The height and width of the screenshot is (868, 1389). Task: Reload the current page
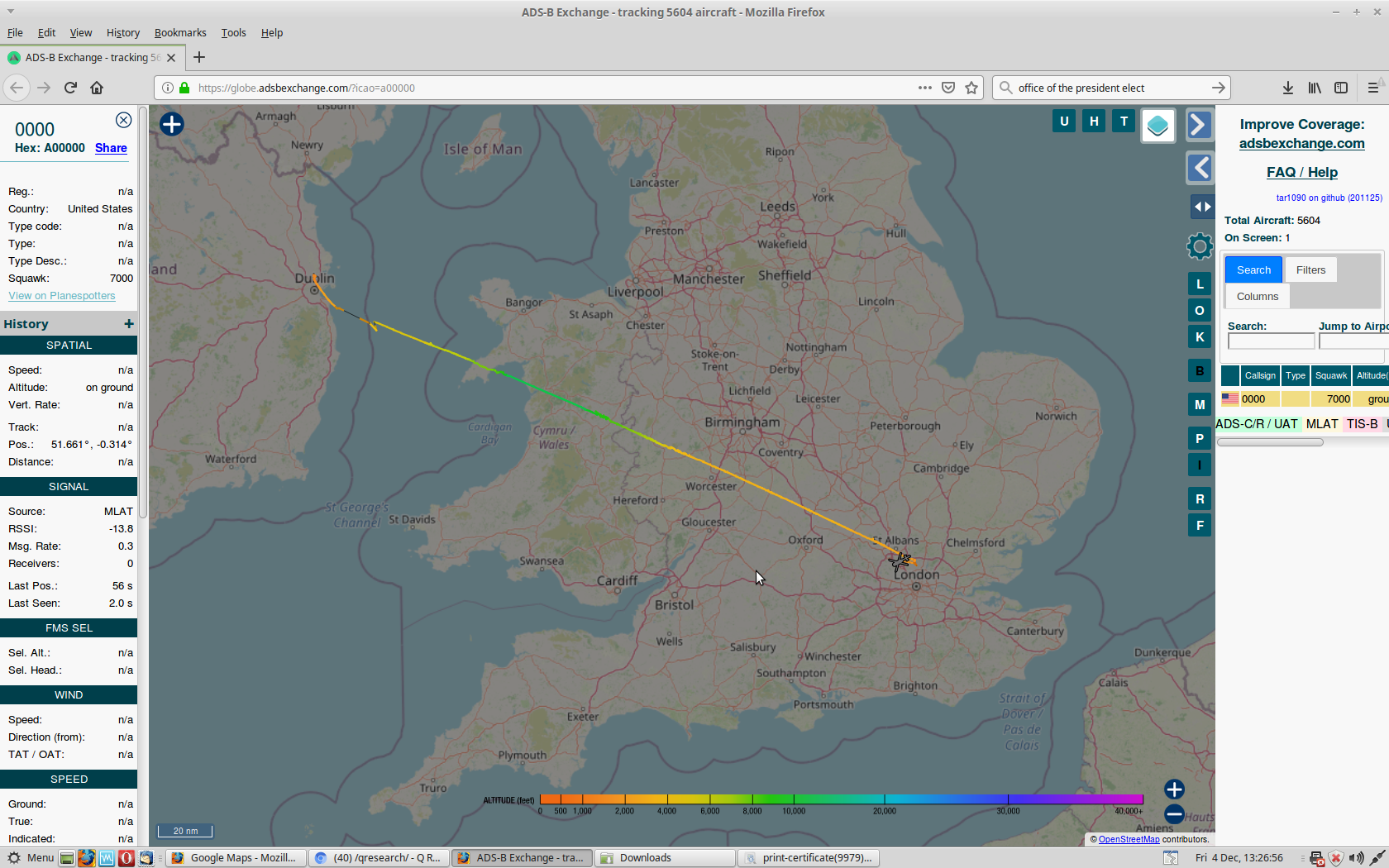tap(70, 88)
